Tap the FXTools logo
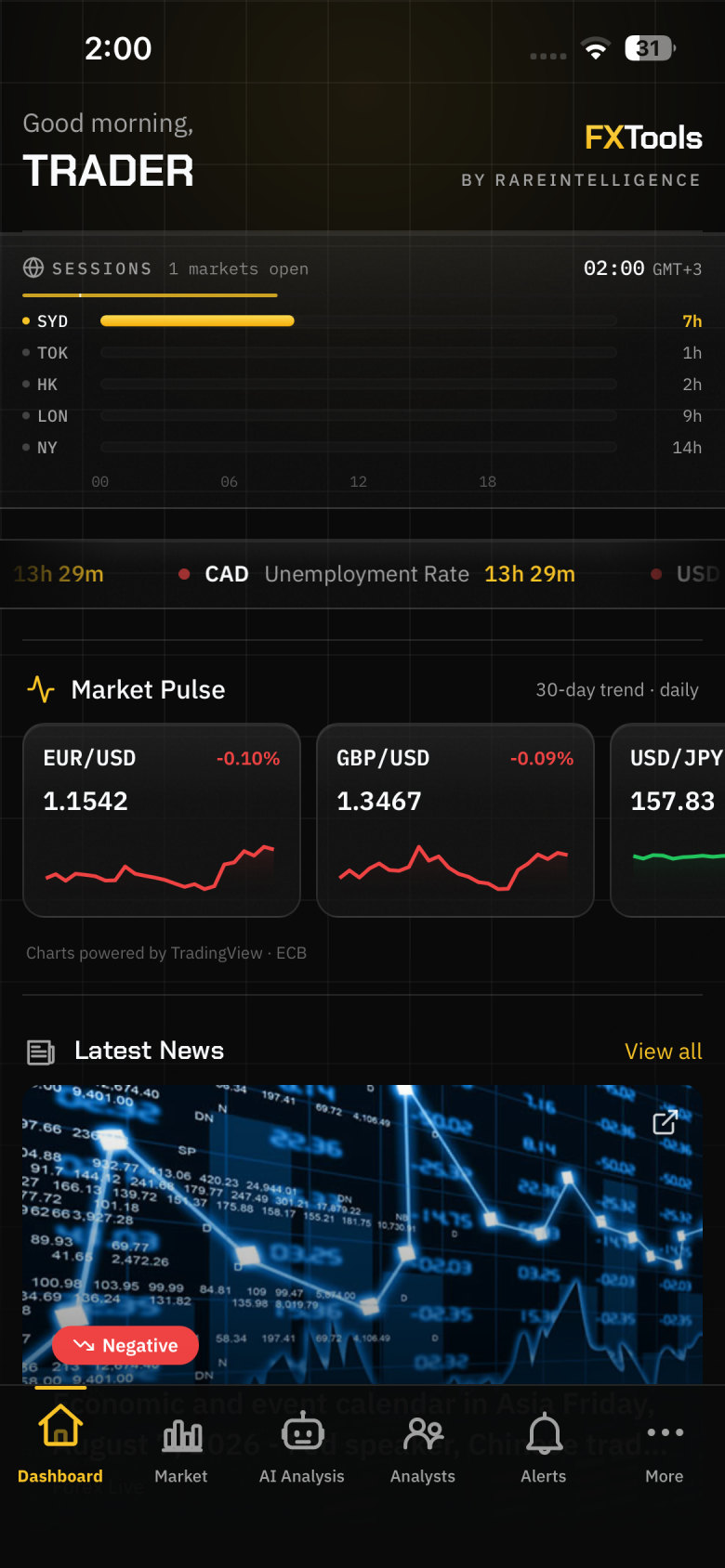Screen dimensions: 725x1568 click(643, 137)
